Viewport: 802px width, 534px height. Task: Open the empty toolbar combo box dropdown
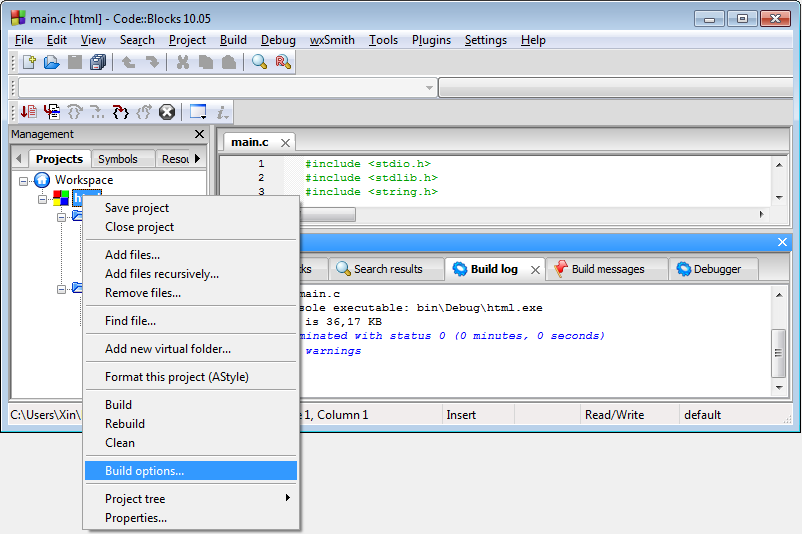click(429, 88)
